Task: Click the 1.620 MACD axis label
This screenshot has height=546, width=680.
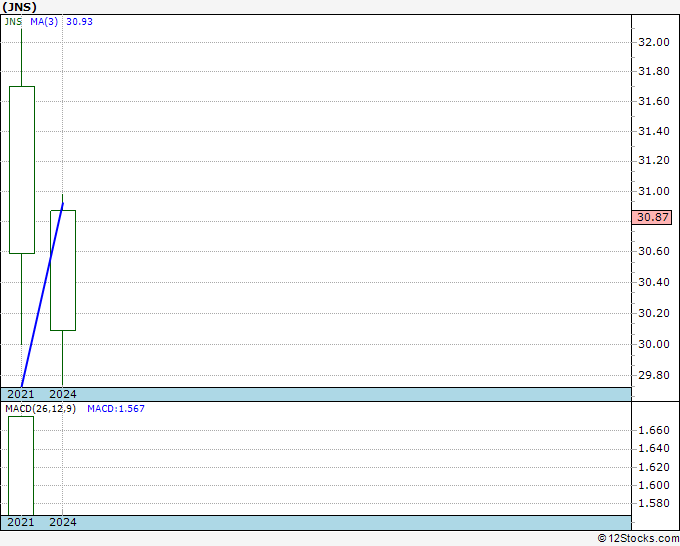Action: (654, 467)
